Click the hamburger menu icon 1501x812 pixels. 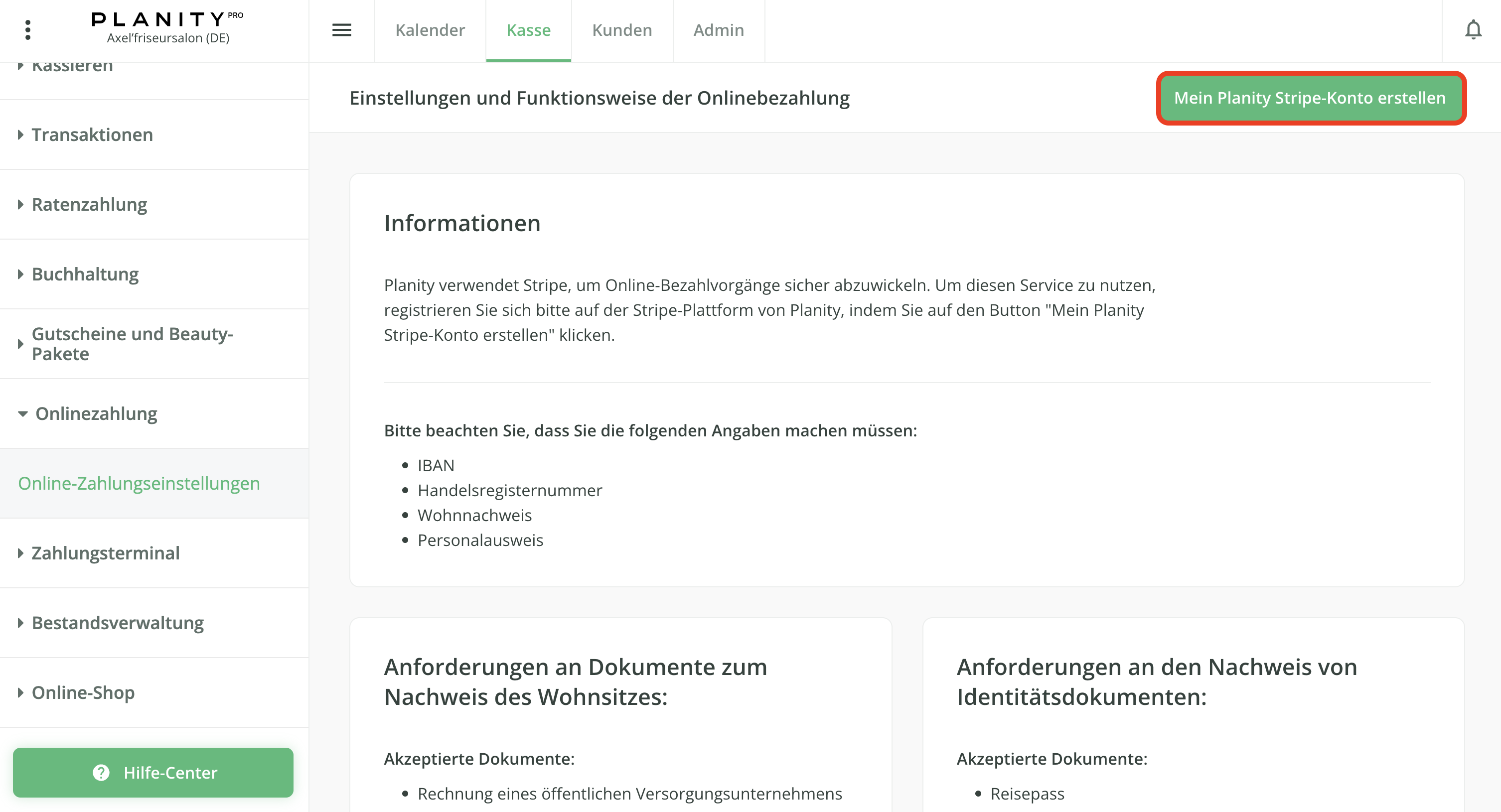[x=341, y=30]
